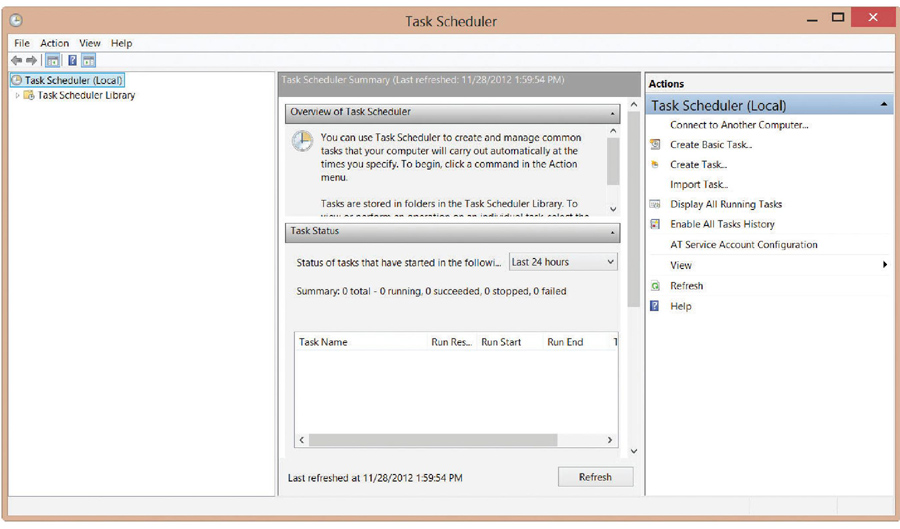Viewport: 900px width, 529px height.
Task: Toggle the Show/Hide Action Pane toolbar icon
Action: pos(88,60)
